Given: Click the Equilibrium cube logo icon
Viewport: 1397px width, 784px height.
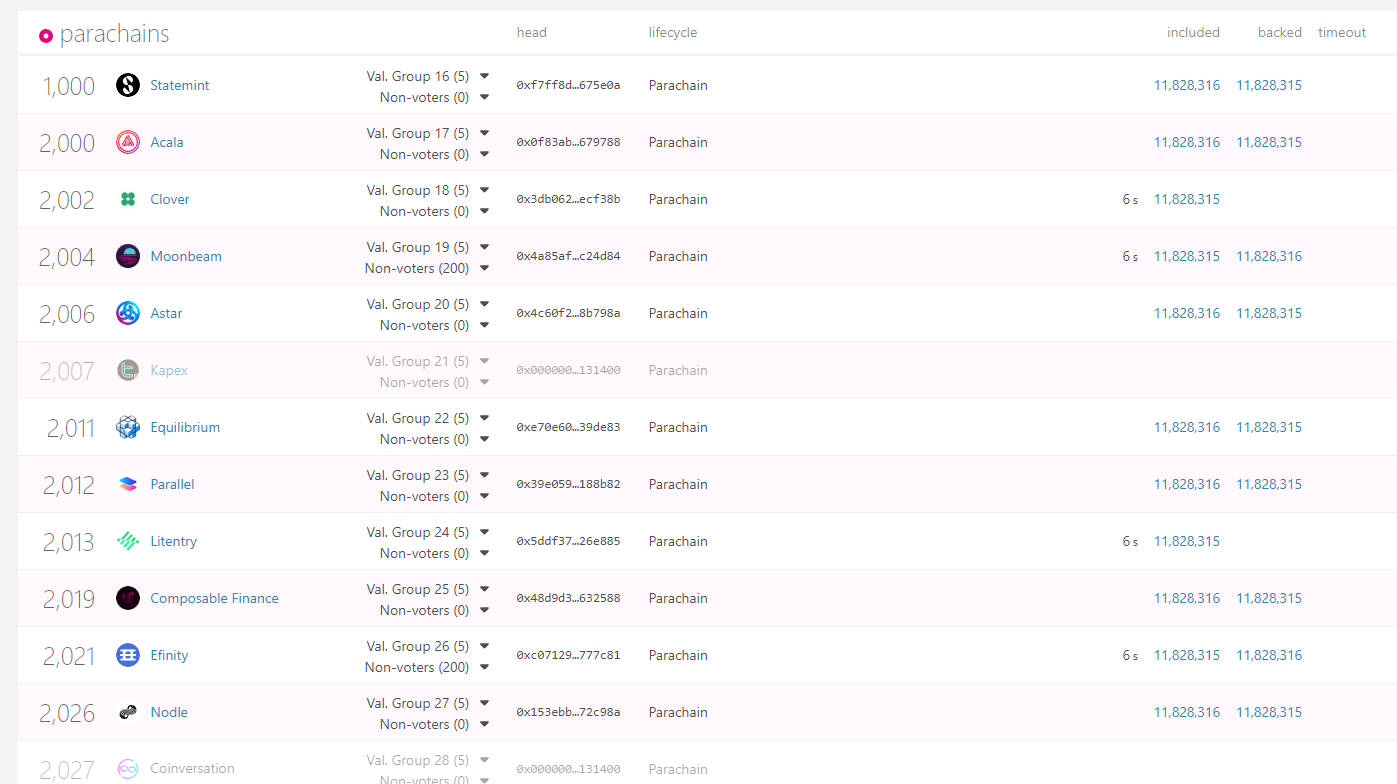Looking at the screenshot, I should 127,427.
